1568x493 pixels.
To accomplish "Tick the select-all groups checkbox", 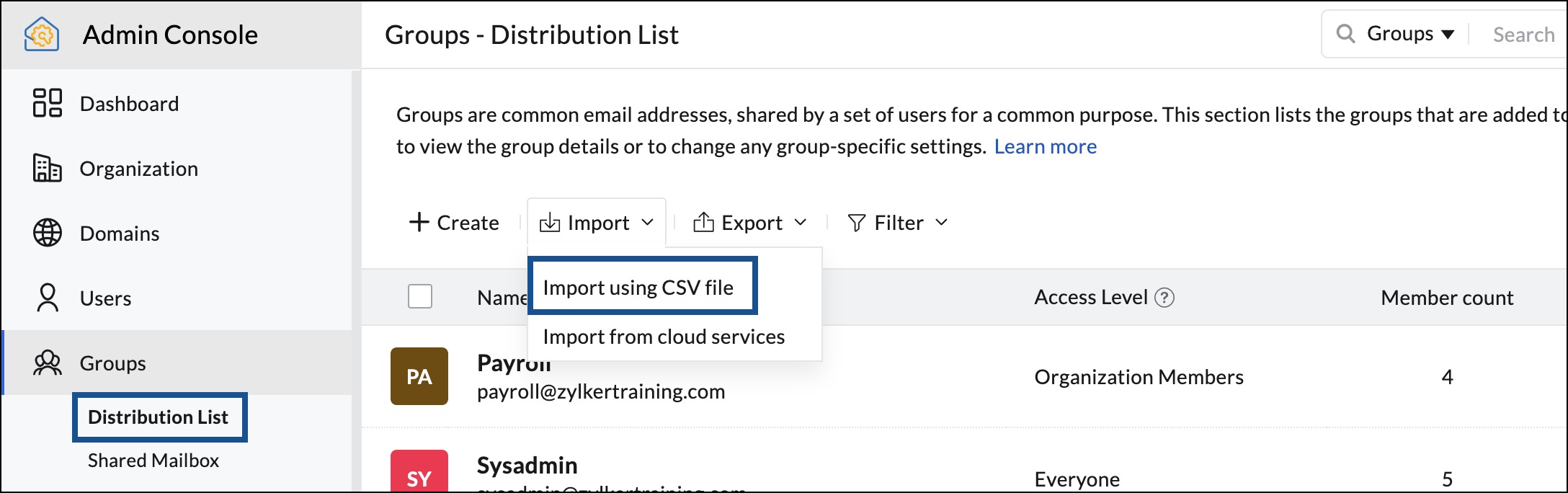I will click(x=420, y=296).
